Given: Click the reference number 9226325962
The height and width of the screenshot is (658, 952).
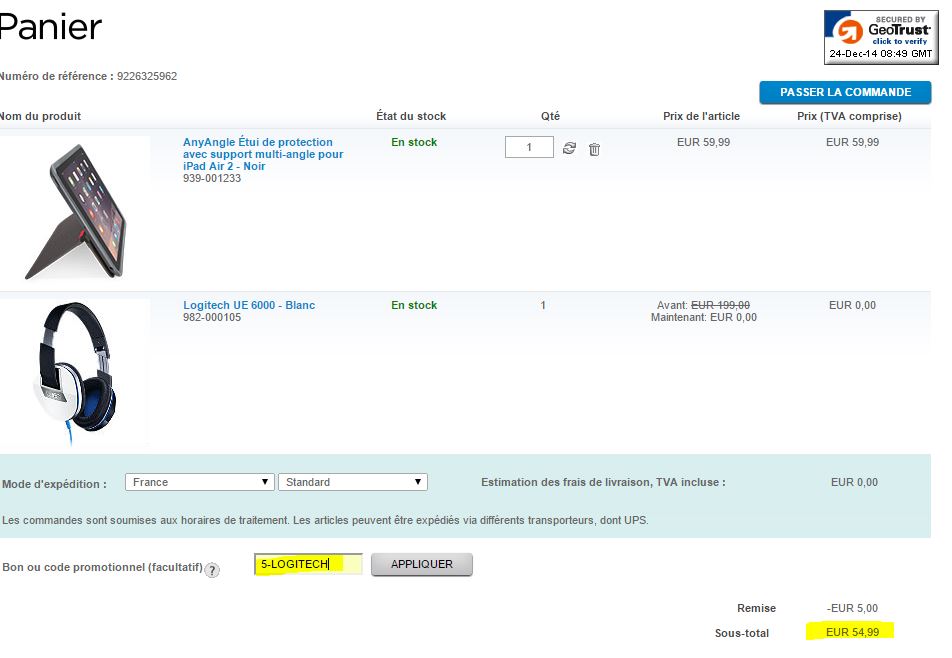Looking at the screenshot, I should click(147, 76).
